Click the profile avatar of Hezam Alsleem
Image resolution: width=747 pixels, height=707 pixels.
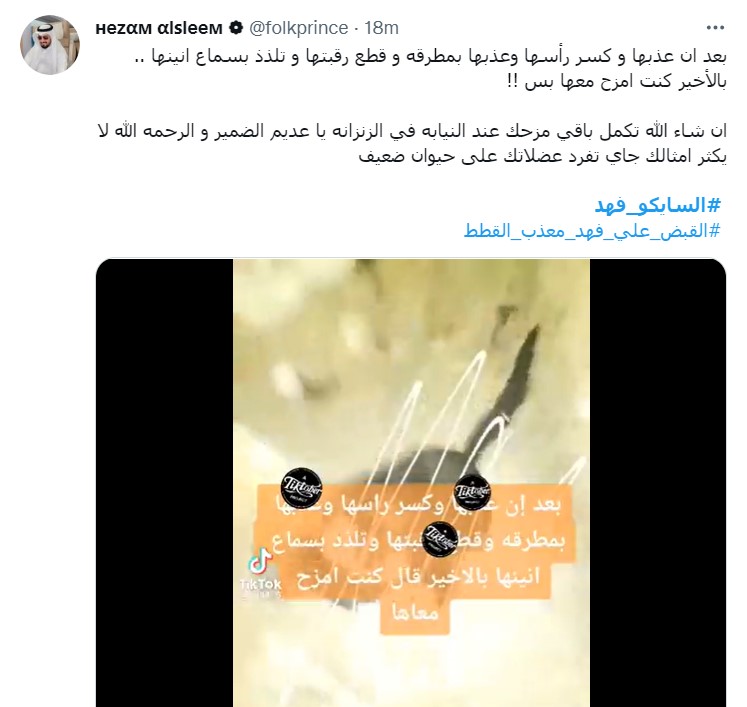[x=50, y=45]
